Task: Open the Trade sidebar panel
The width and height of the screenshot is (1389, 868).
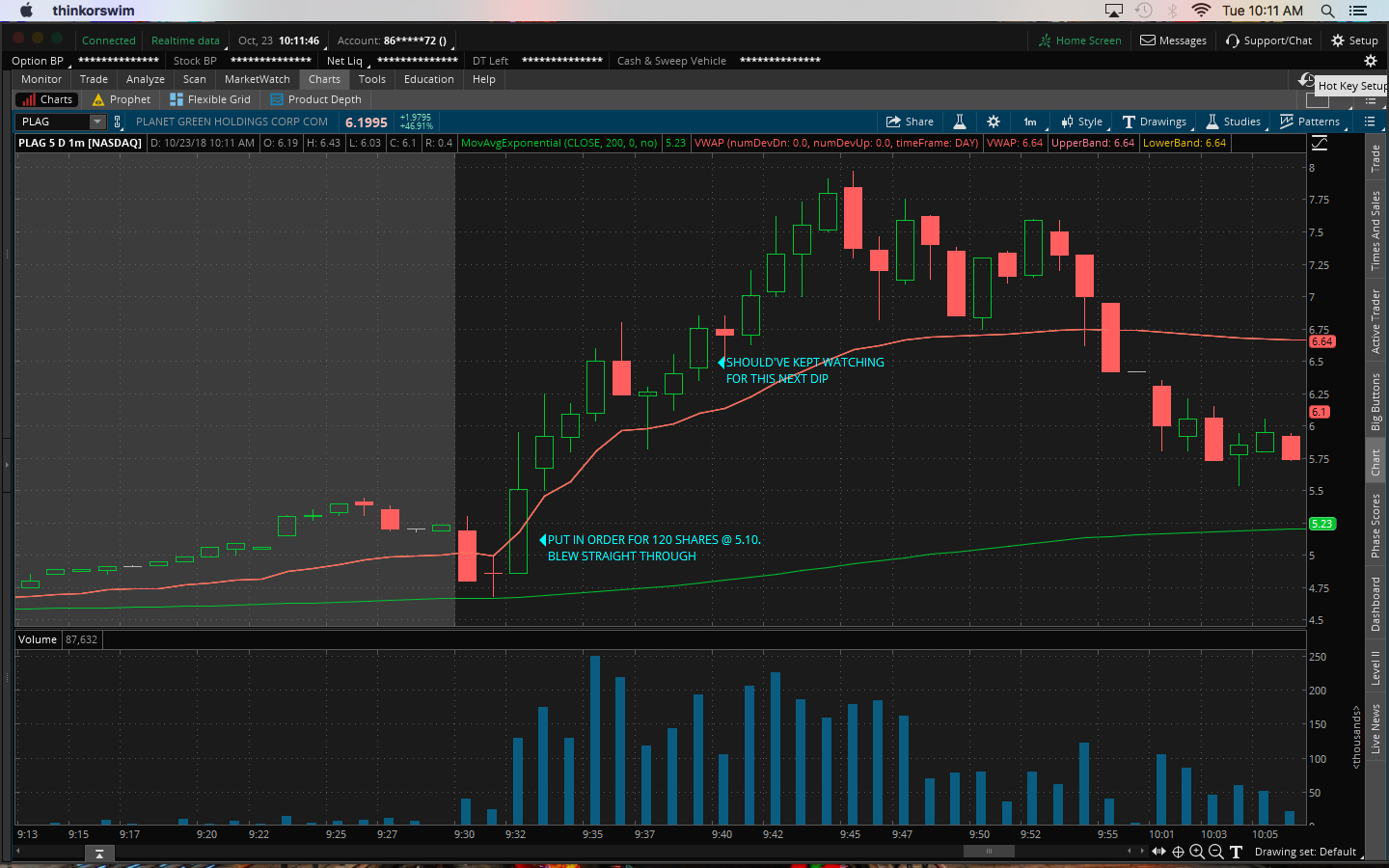Action: [x=1375, y=158]
